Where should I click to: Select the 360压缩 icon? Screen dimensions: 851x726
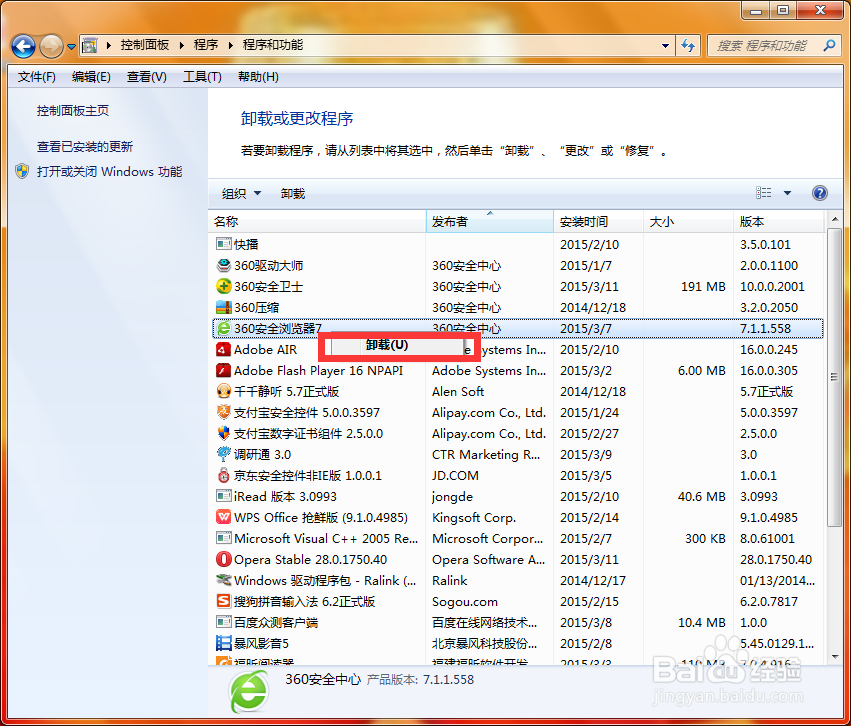pos(223,307)
